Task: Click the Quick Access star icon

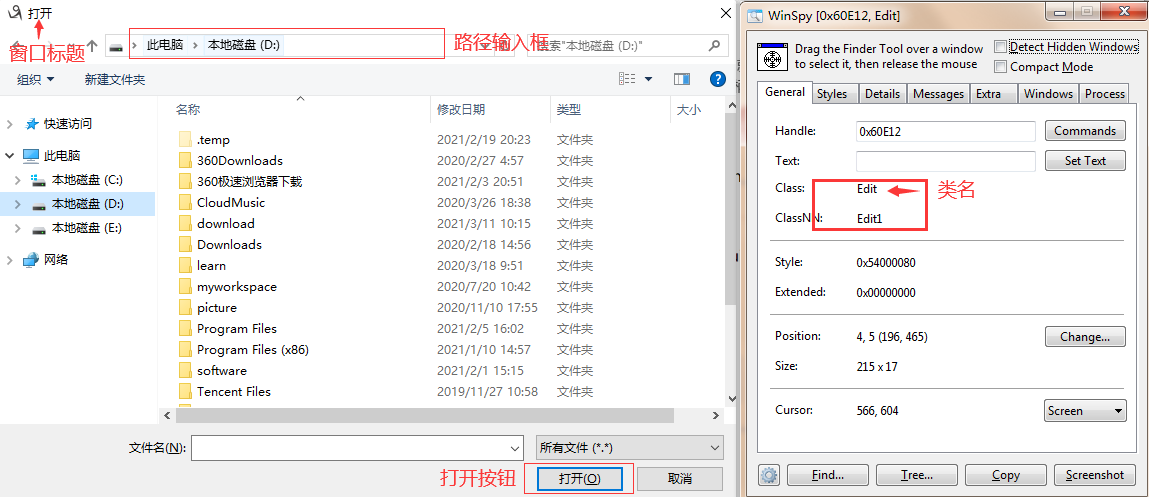Action: point(32,124)
